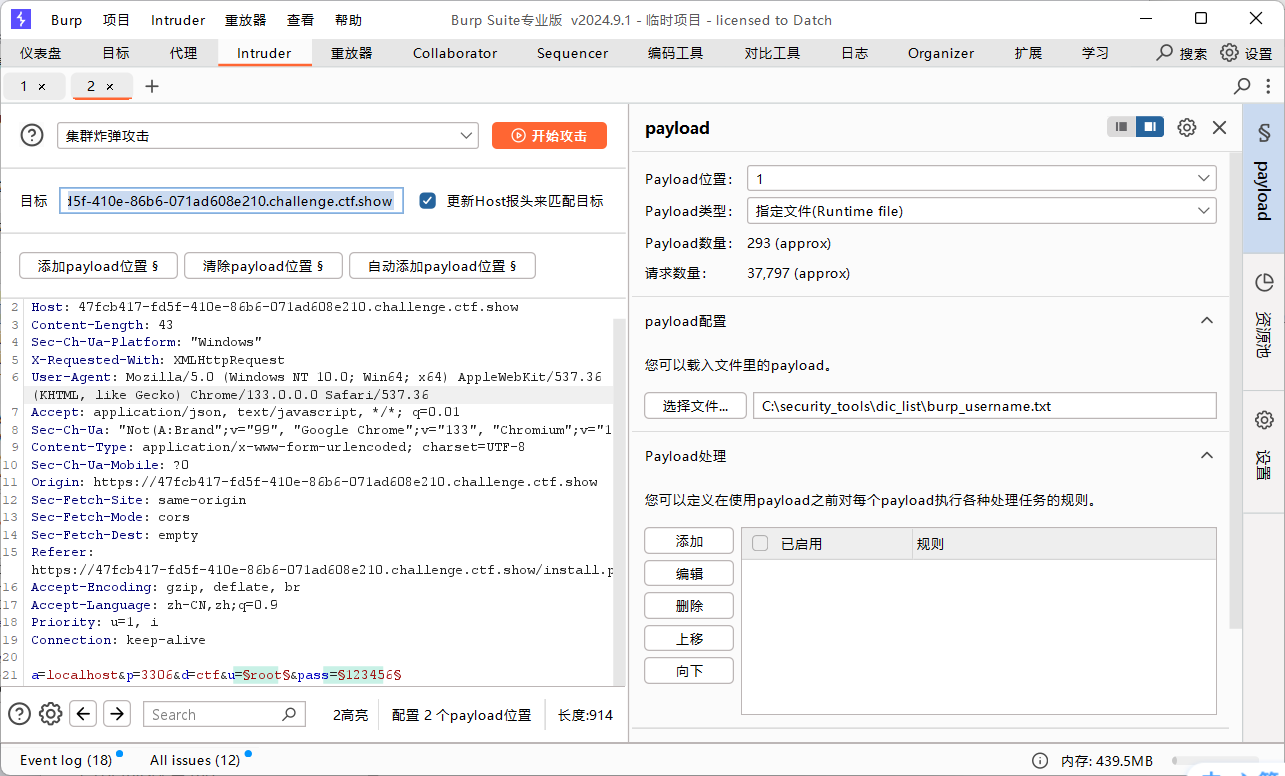Image resolution: width=1285 pixels, height=776 pixels.
Task: Collapse the Payload处理 section
Action: [x=1207, y=456]
